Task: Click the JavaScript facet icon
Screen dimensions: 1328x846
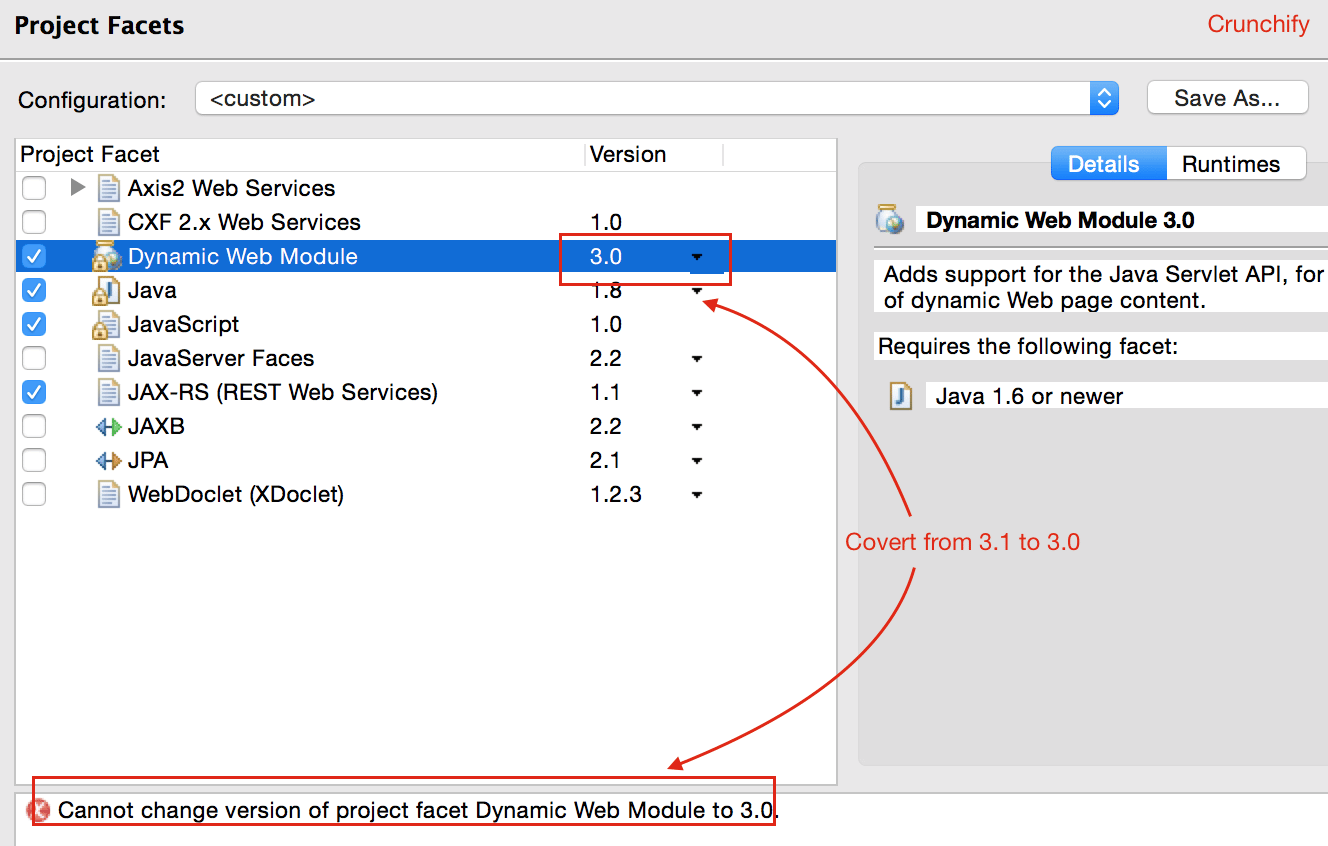Action: [108, 324]
